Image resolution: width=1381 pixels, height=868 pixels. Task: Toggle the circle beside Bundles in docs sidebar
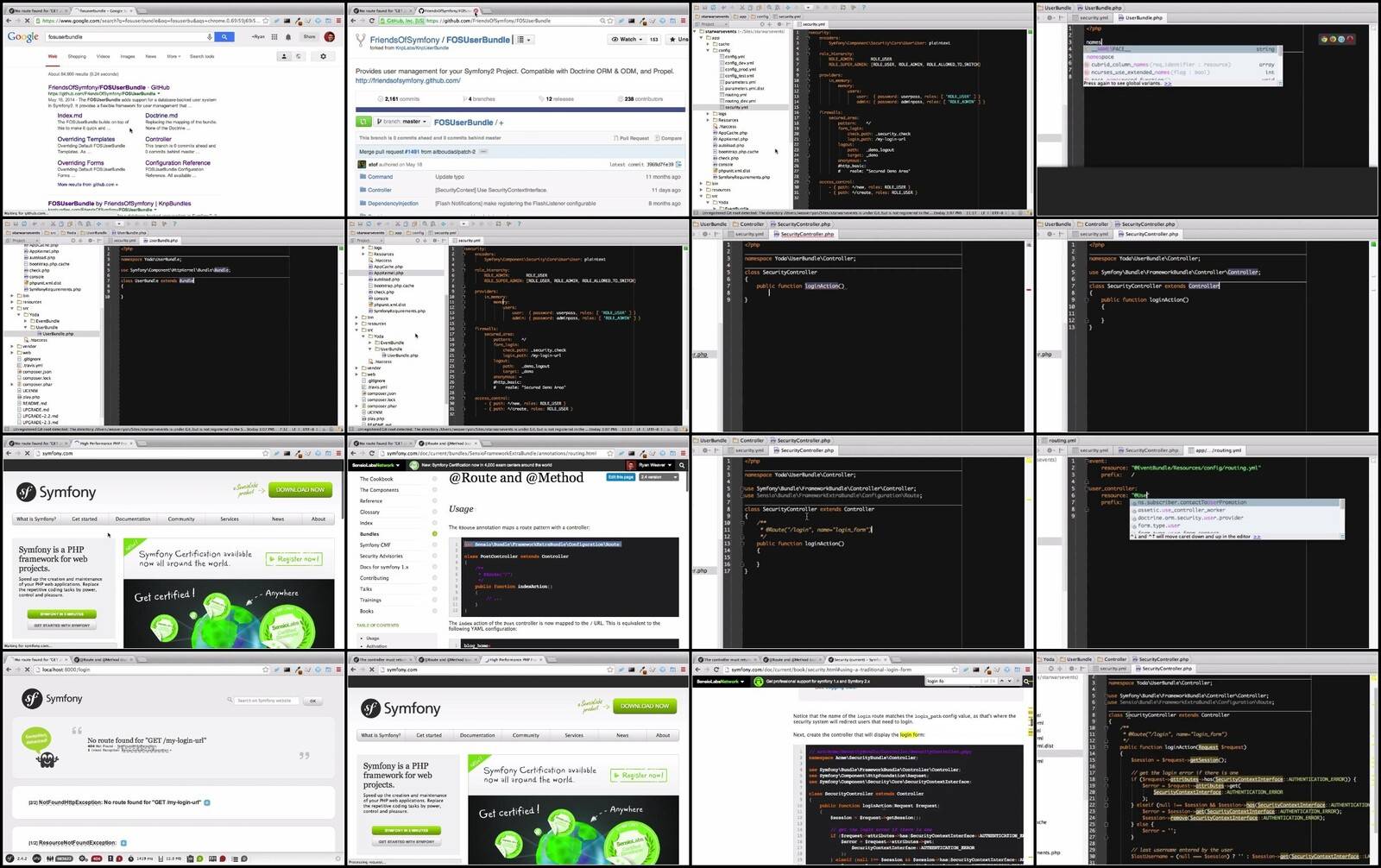[434, 534]
